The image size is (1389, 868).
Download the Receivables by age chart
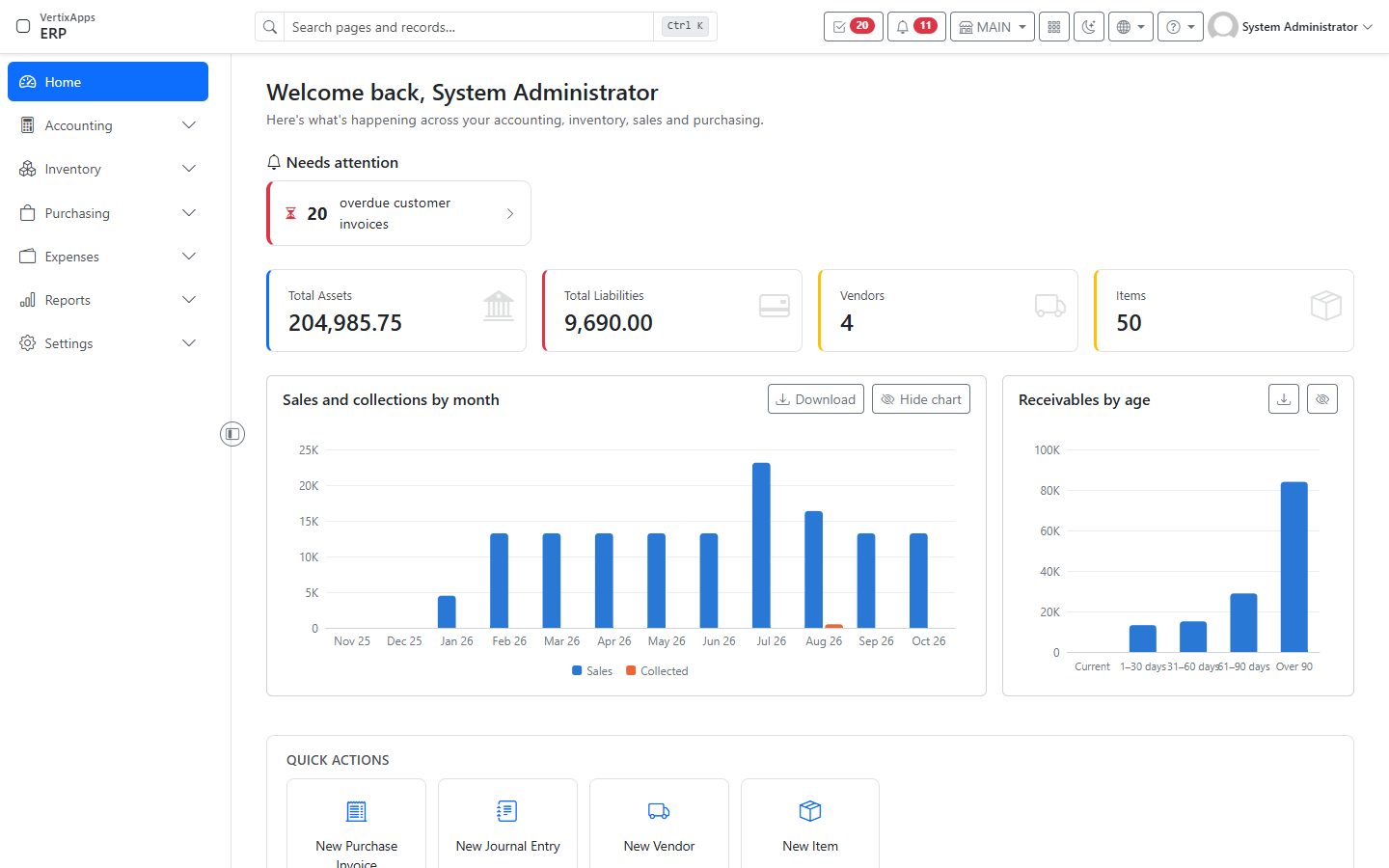[x=1284, y=399]
